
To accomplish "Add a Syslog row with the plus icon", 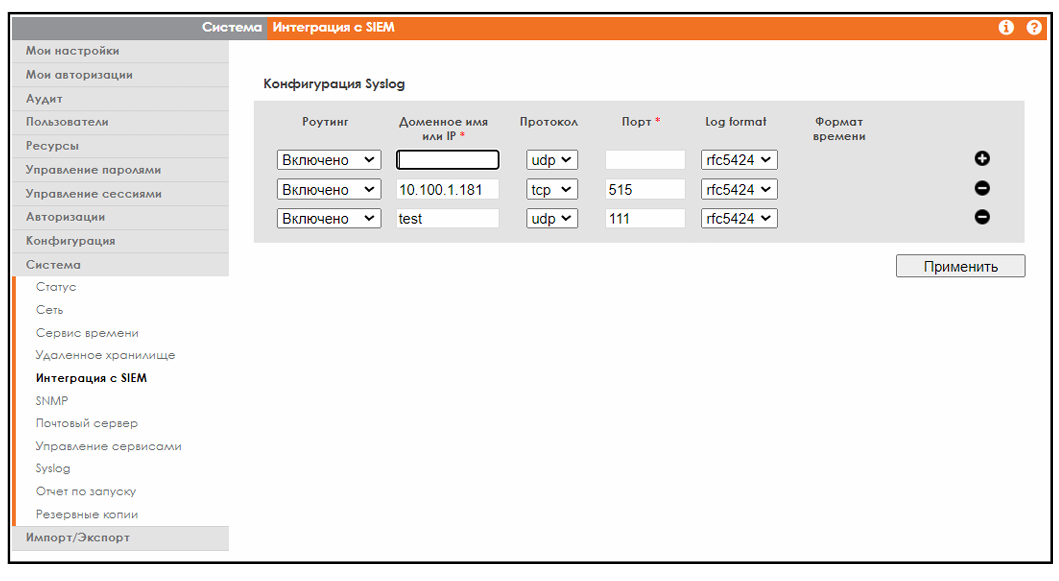I will (x=982, y=158).
